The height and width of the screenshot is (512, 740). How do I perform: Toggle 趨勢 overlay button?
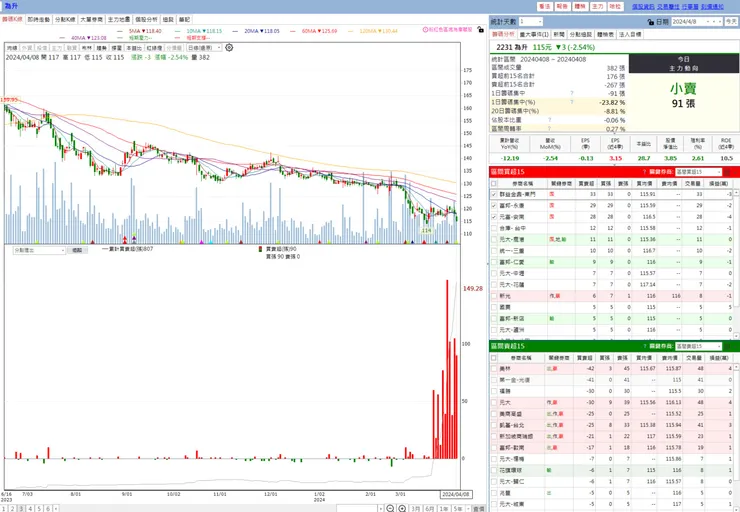pos(101,48)
